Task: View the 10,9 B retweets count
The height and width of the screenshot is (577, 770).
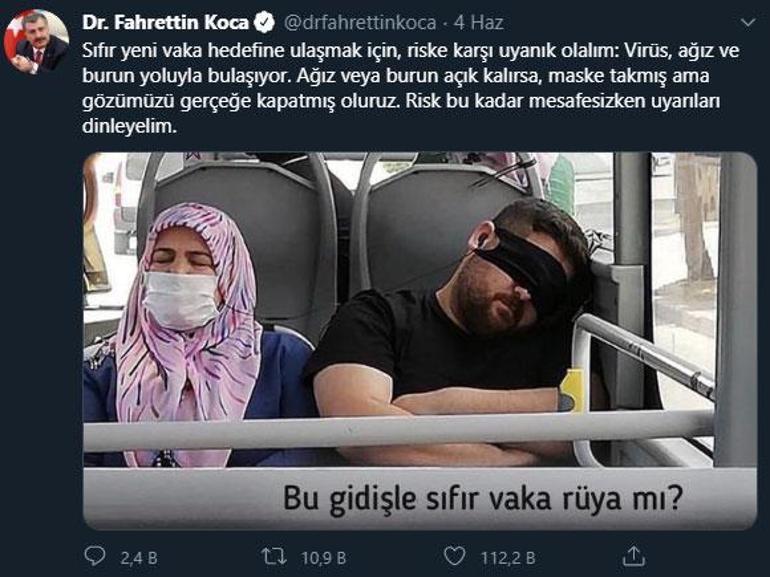Action: (x=324, y=558)
